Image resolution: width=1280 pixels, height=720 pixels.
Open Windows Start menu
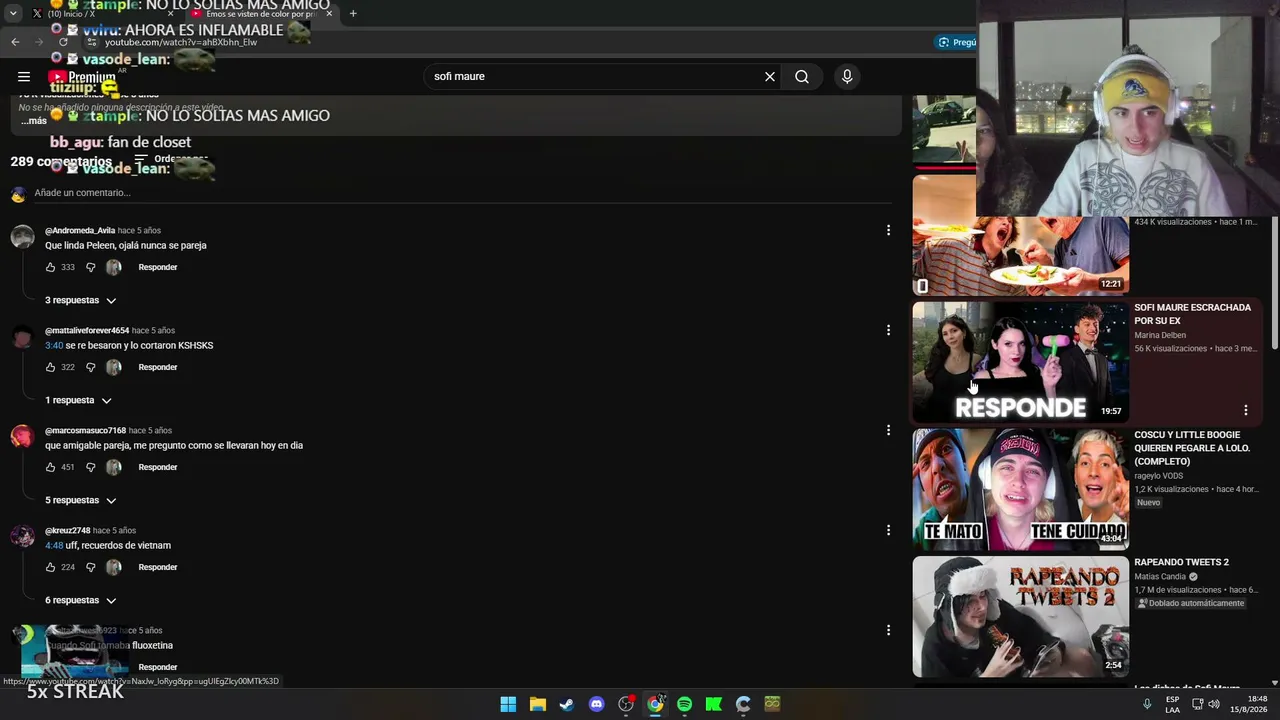point(508,704)
